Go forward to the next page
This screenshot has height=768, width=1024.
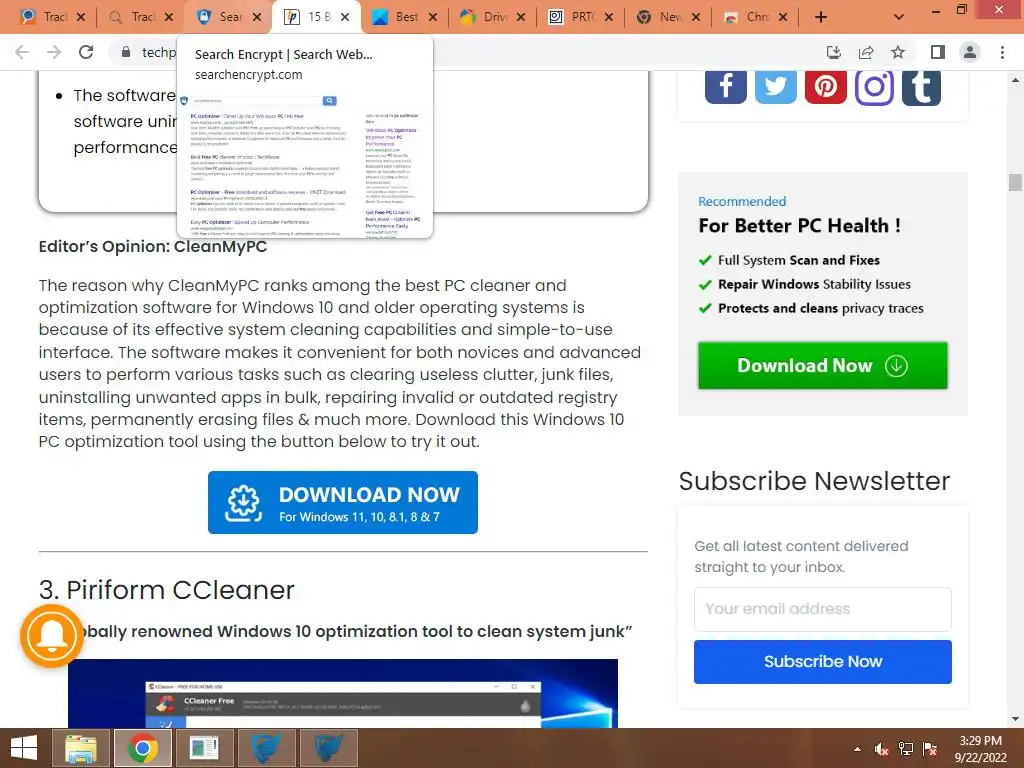(x=54, y=52)
